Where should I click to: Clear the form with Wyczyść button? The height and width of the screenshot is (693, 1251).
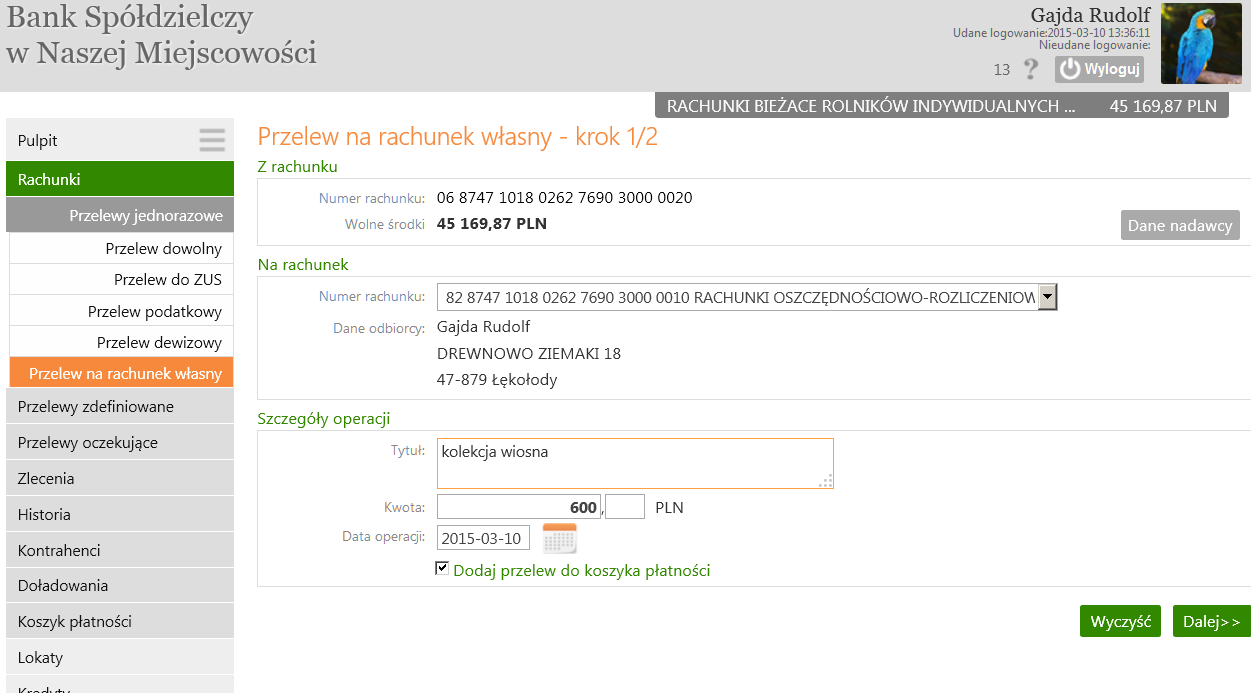1121,621
